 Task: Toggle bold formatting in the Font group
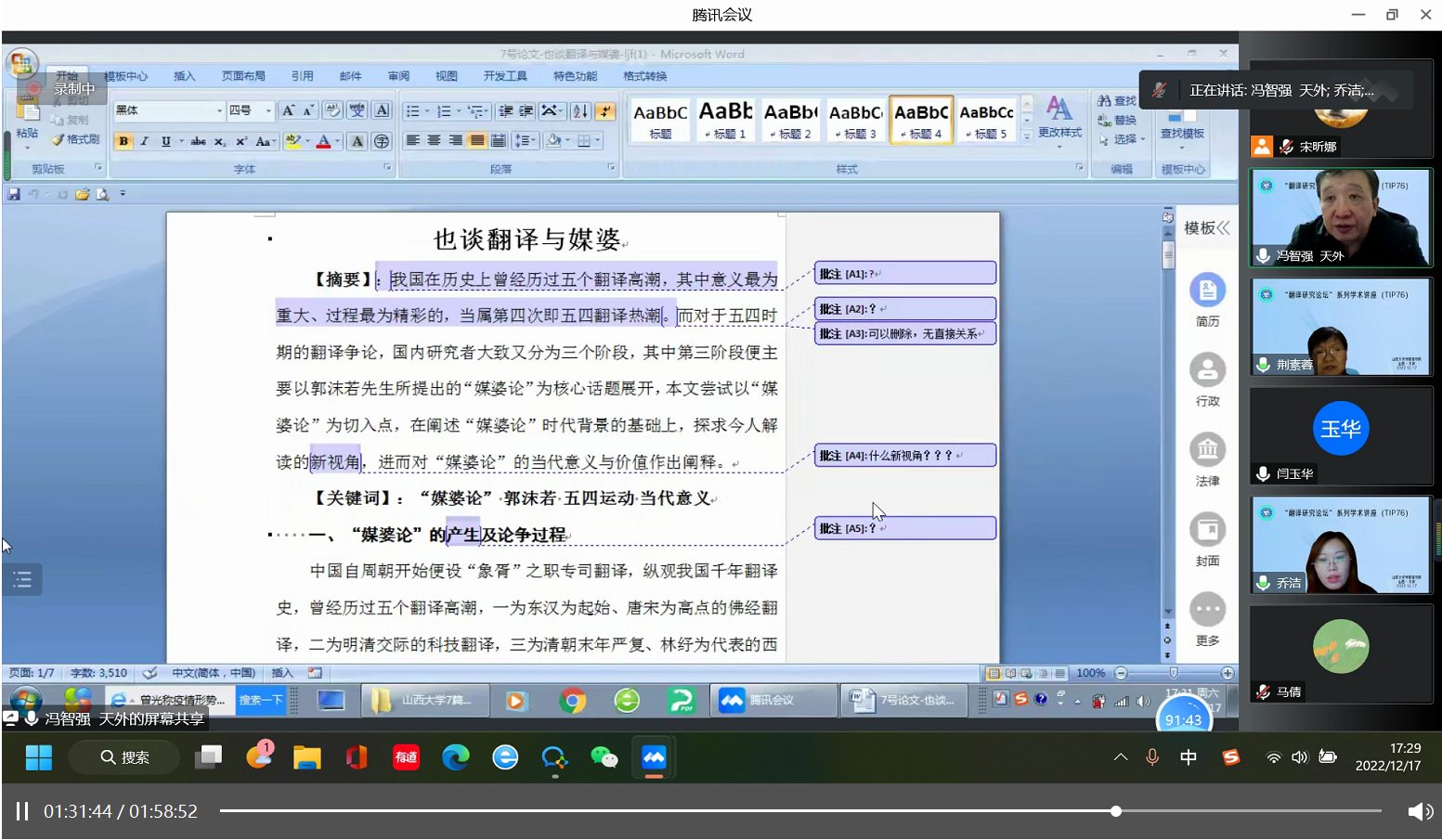point(123,141)
